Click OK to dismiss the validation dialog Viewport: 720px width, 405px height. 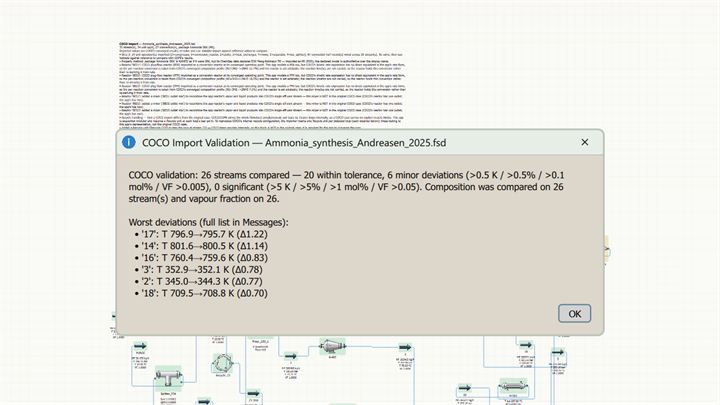[574, 314]
